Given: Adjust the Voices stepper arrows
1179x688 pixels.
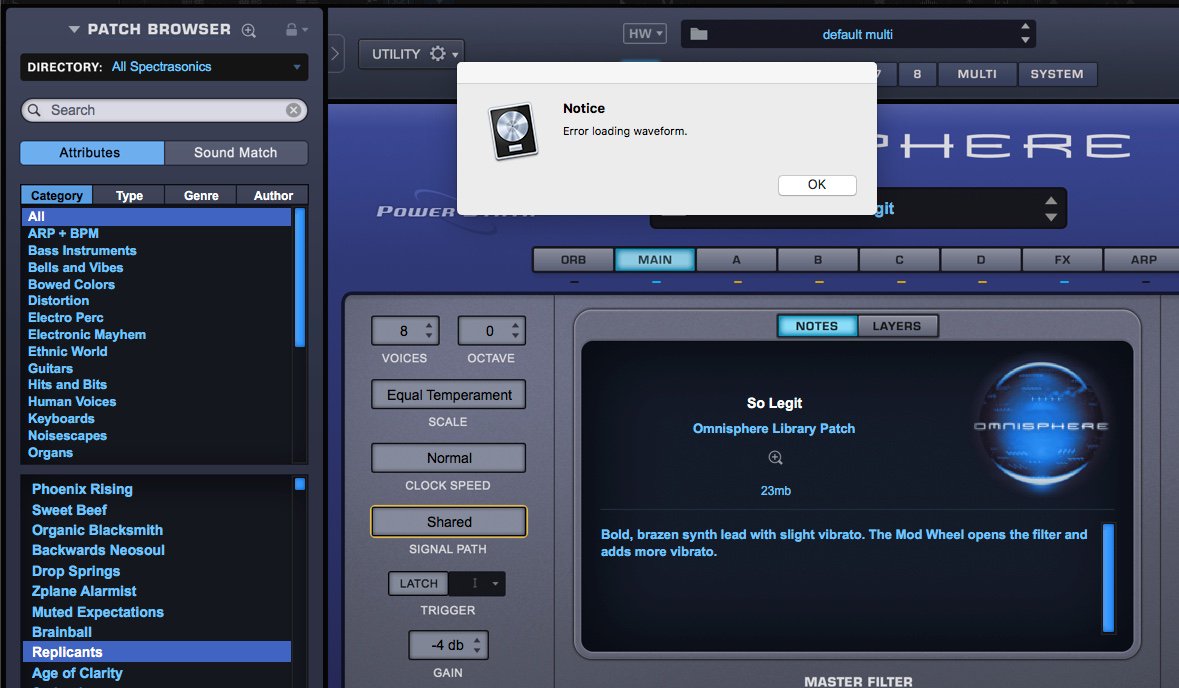Looking at the screenshot, I should click(429, 330).
